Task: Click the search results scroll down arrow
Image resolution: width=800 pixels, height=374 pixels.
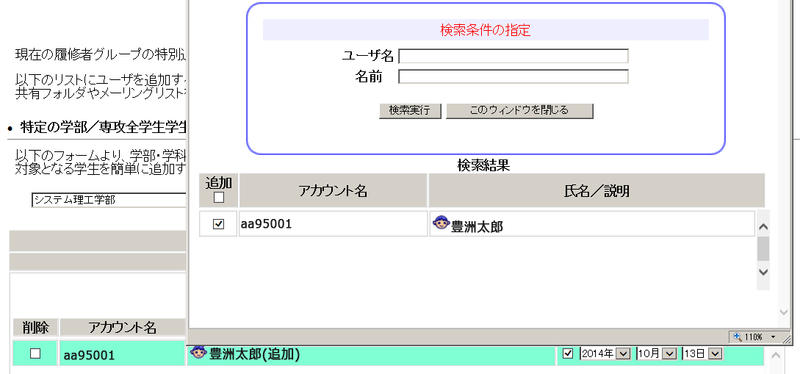Action: pyautogui.click(x=763, y=272)
